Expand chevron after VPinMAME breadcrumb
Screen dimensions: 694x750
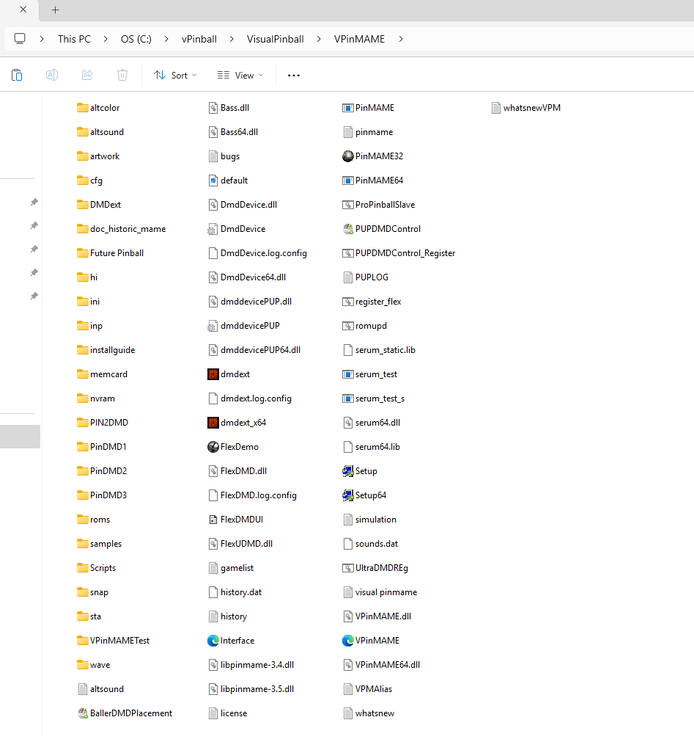pyautogui.click(x=401, y=39)
